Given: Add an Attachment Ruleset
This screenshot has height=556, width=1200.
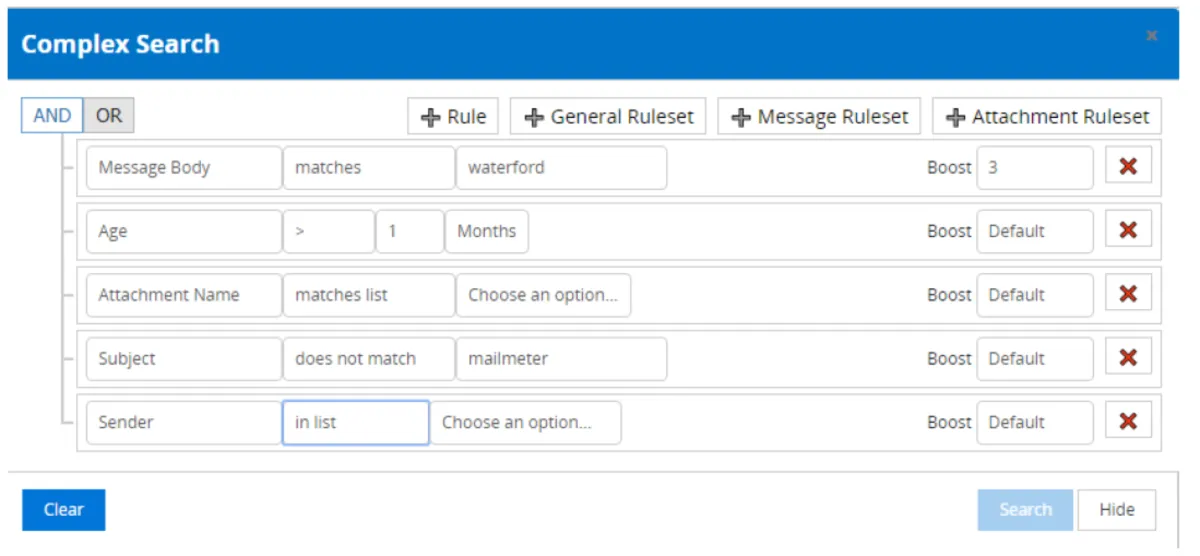Looking at the screenshot, I should pyautogui.click(x=1047, y=117).
